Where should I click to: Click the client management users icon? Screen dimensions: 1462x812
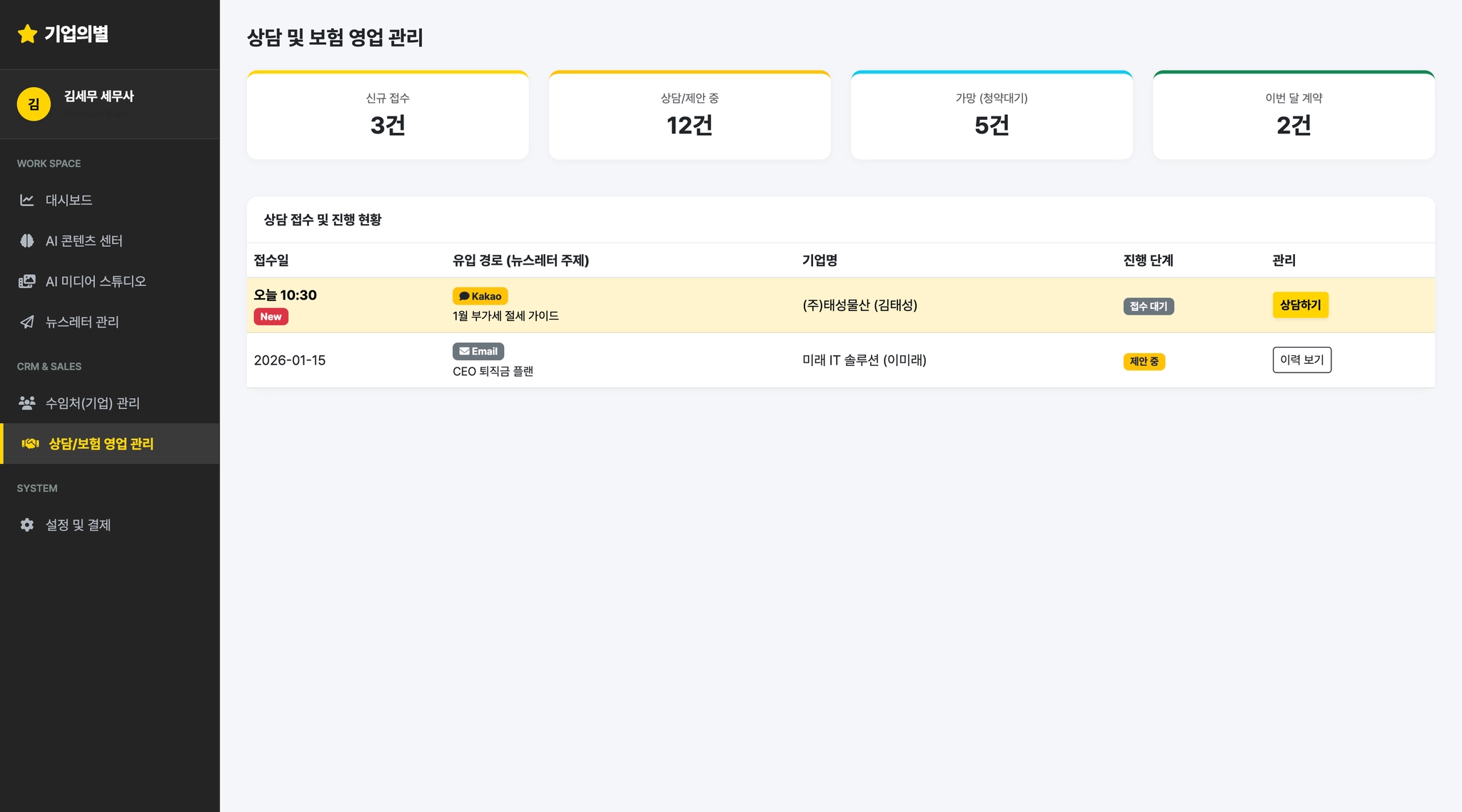click(x=27, y=403)
